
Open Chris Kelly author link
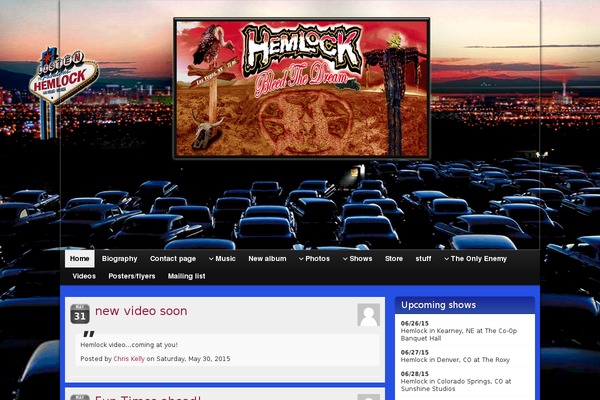[129, 359]
